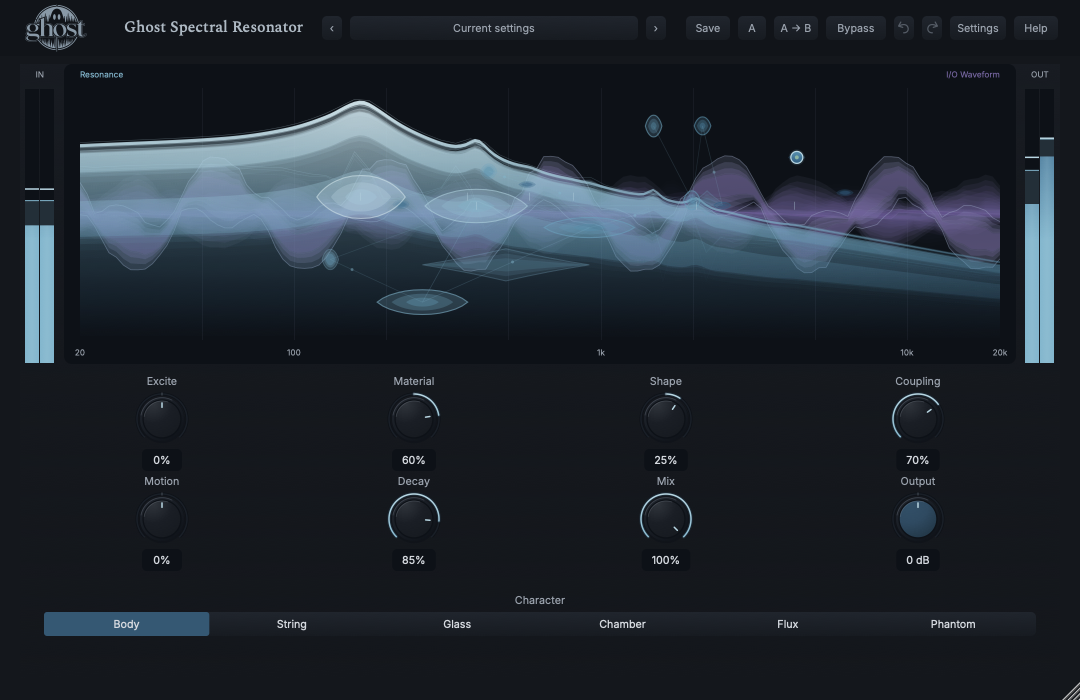Click the Ghost Spectral Resonator title
This screenshot has height=700, width=1080.
214,27
